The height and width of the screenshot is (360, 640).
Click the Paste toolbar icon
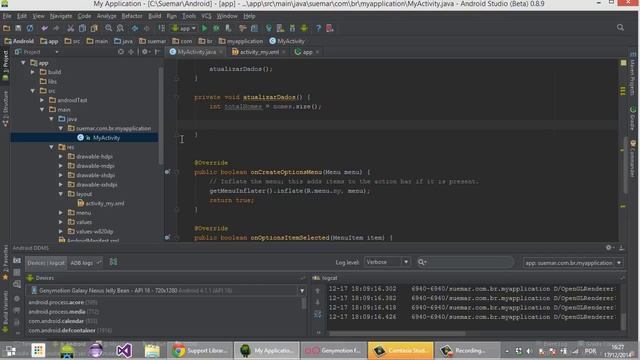[x=94, y=28]
